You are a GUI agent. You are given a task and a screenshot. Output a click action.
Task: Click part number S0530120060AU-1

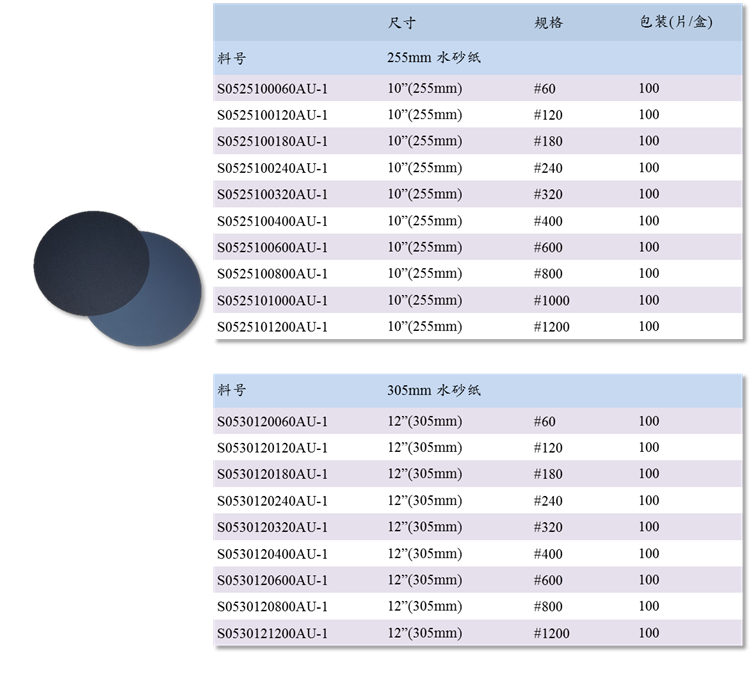272,421
